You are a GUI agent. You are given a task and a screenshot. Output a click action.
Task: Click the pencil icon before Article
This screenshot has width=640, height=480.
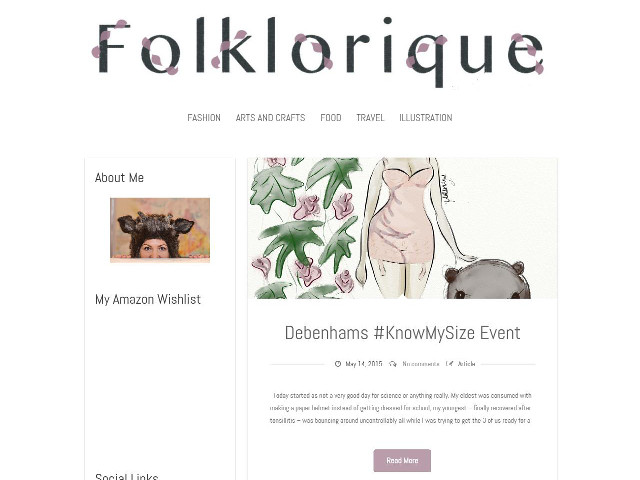point(449,364)
